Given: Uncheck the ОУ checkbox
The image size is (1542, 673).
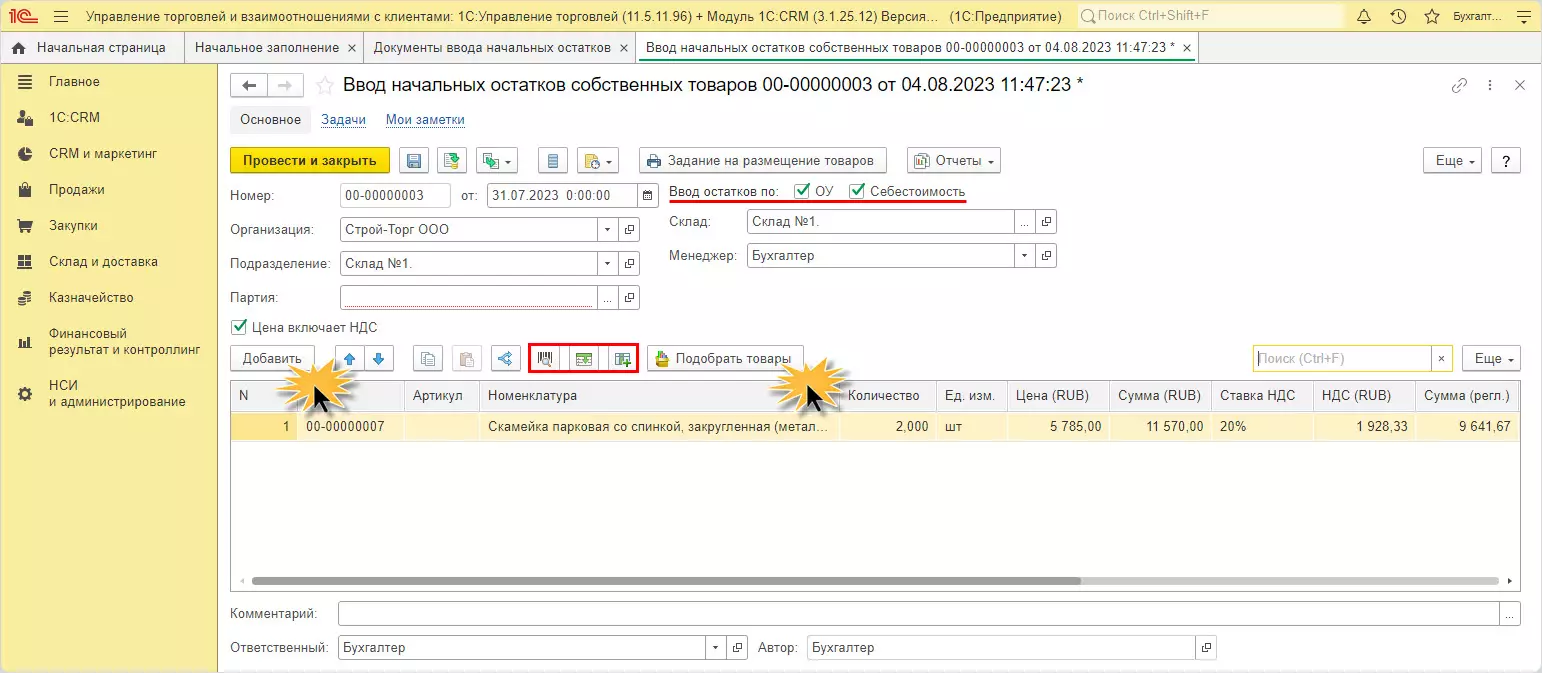Looking at the screenshot, I should pyautogui.click(x=801, y=191).
